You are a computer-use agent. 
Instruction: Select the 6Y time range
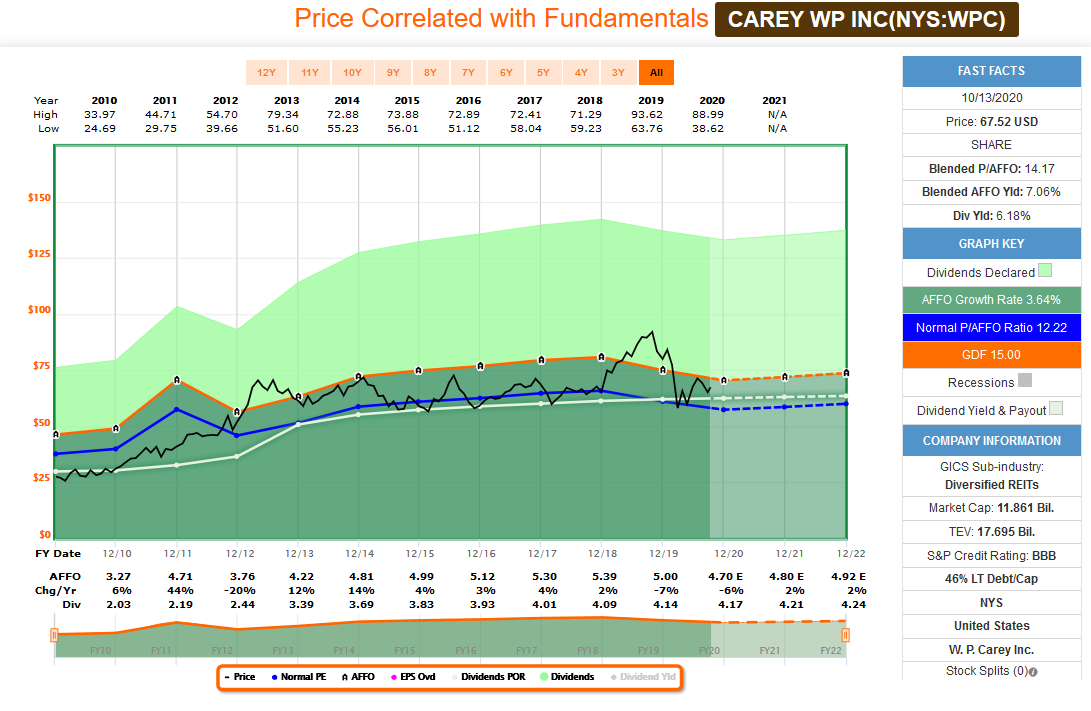point(506,72)
